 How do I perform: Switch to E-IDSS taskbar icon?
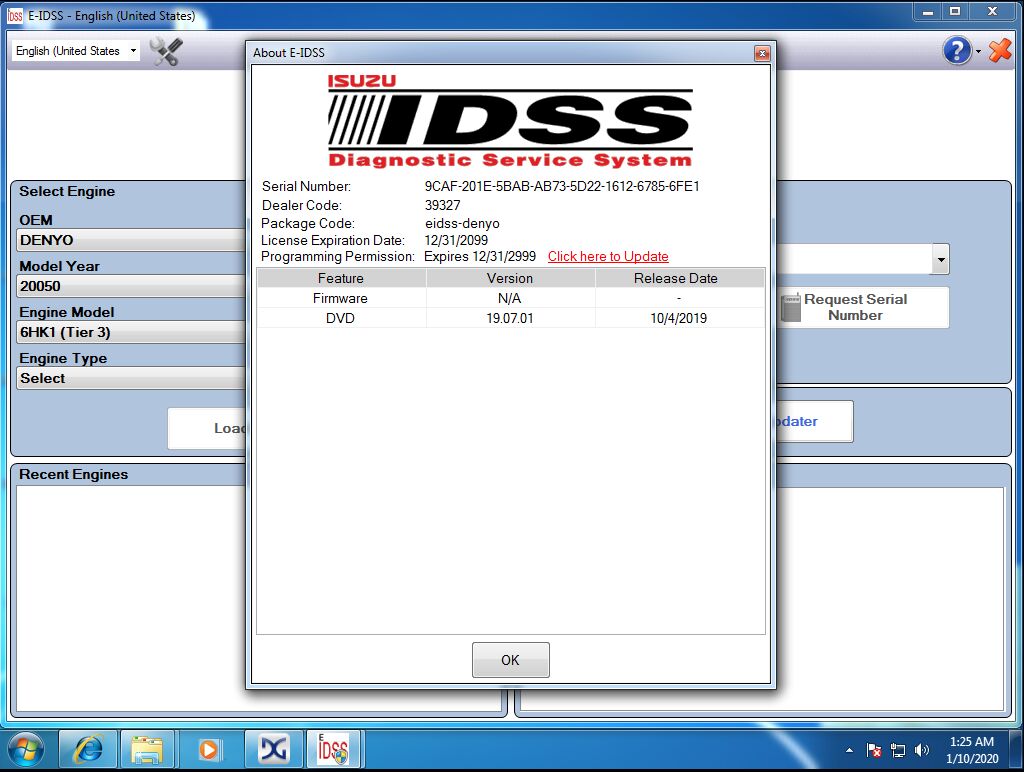[x=334, y=749]
